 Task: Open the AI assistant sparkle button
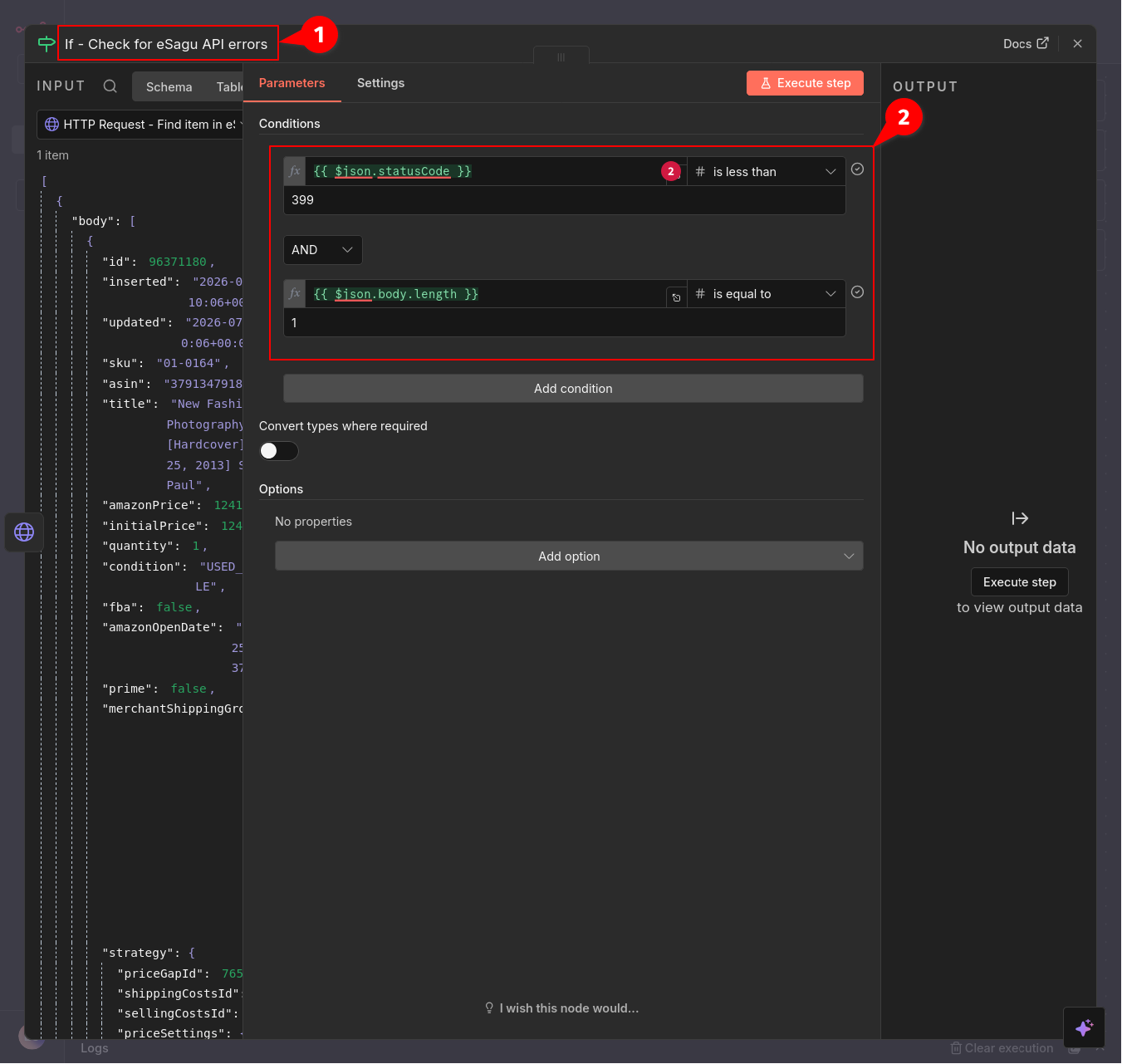click(1084, 1028)
